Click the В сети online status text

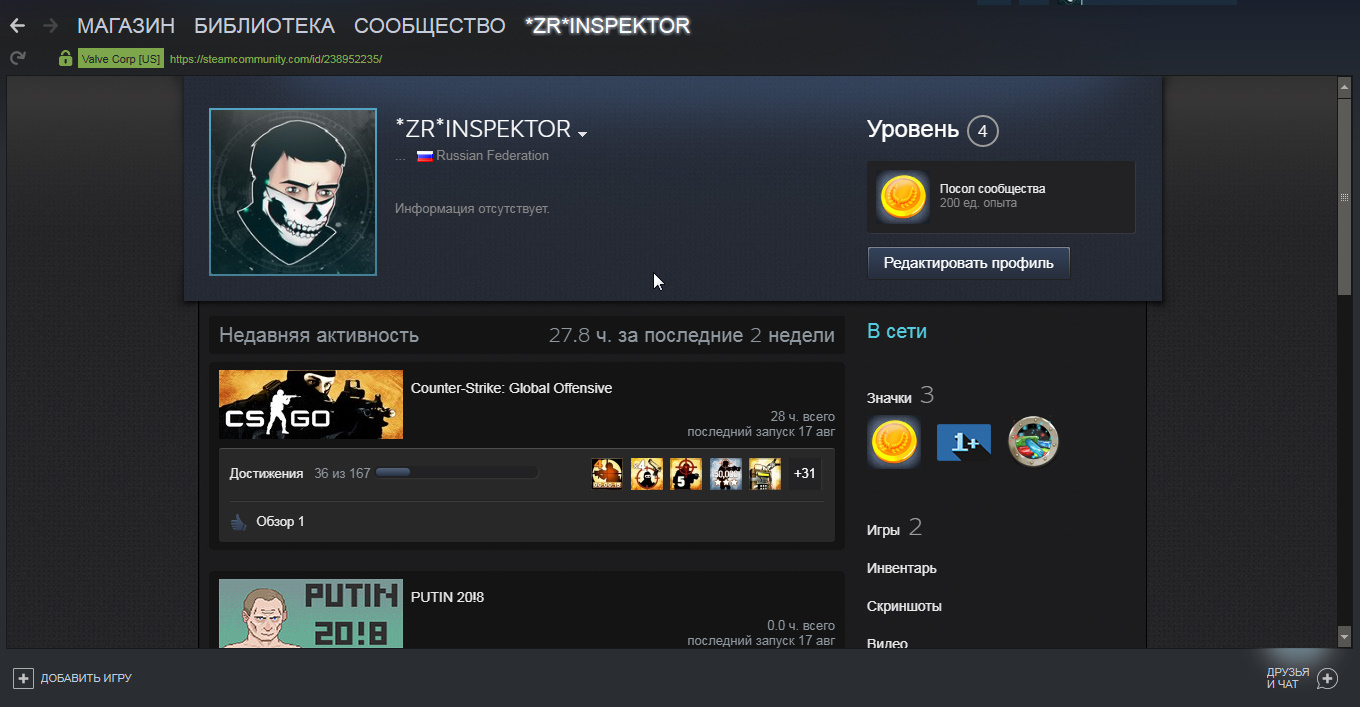tap(897, 331)
